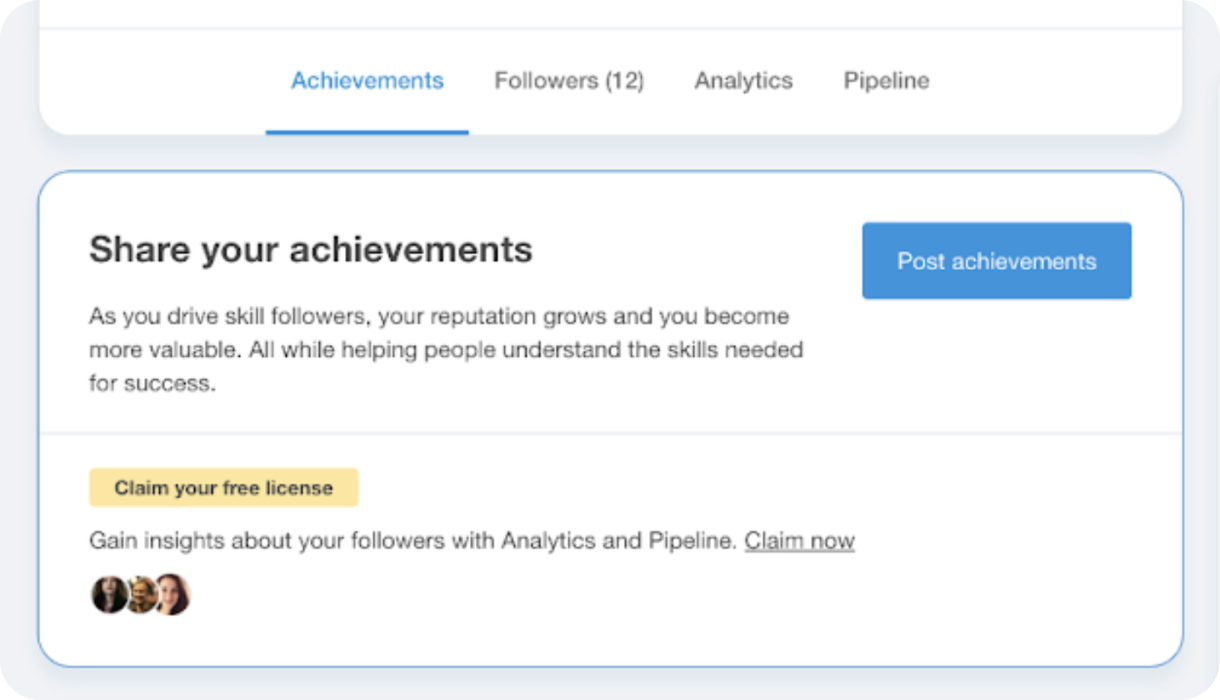Select the first follower avatar with dark hair
This screenshot has width=1220, height=700.
[x=108, y=595]
